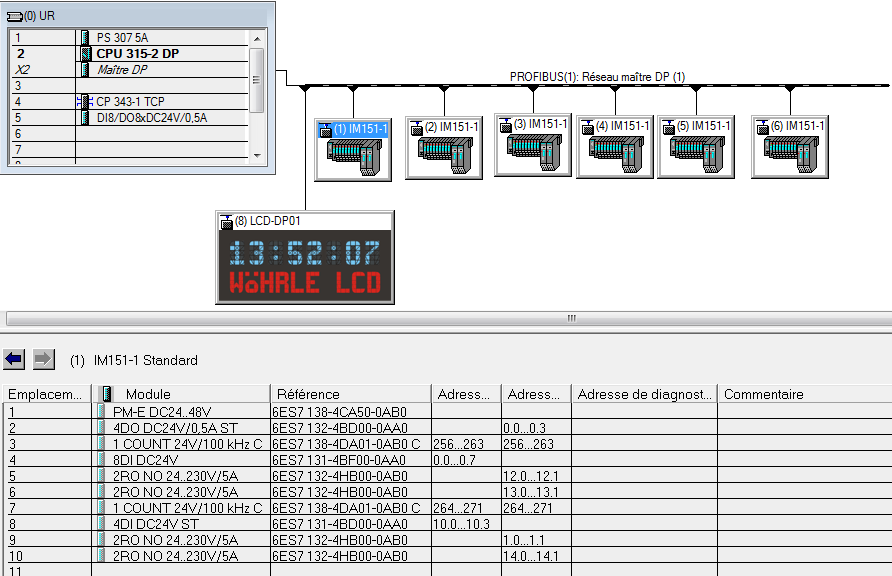Click the Commentaire column header
This screenshot has height=576, width=892.
tap(764, 394)
